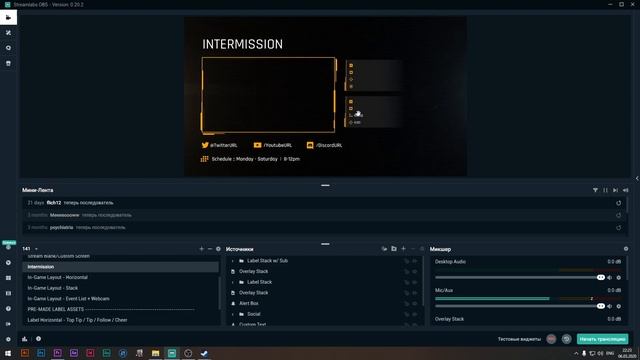
Task: Open the Editor tab in the left sidebar
Action: point(8,18)
